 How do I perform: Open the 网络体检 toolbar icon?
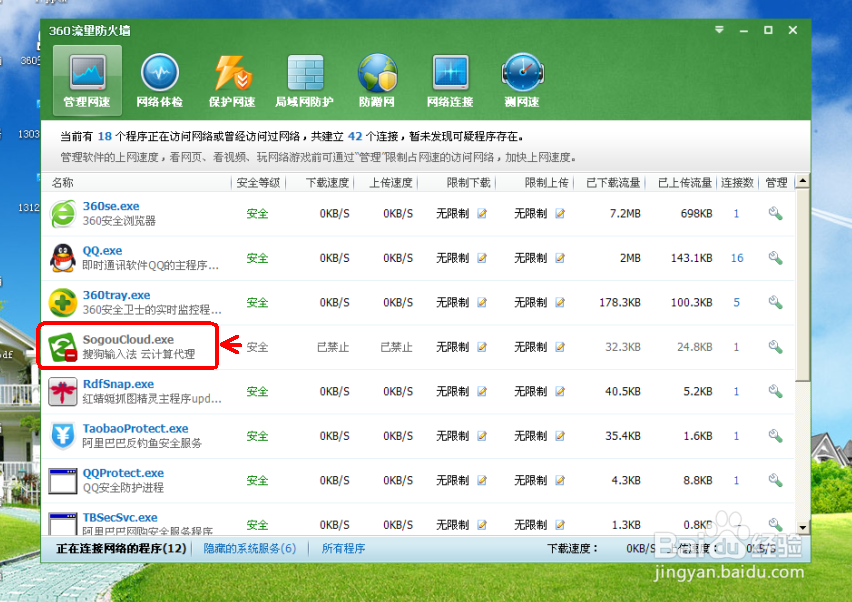pos(159,80)
